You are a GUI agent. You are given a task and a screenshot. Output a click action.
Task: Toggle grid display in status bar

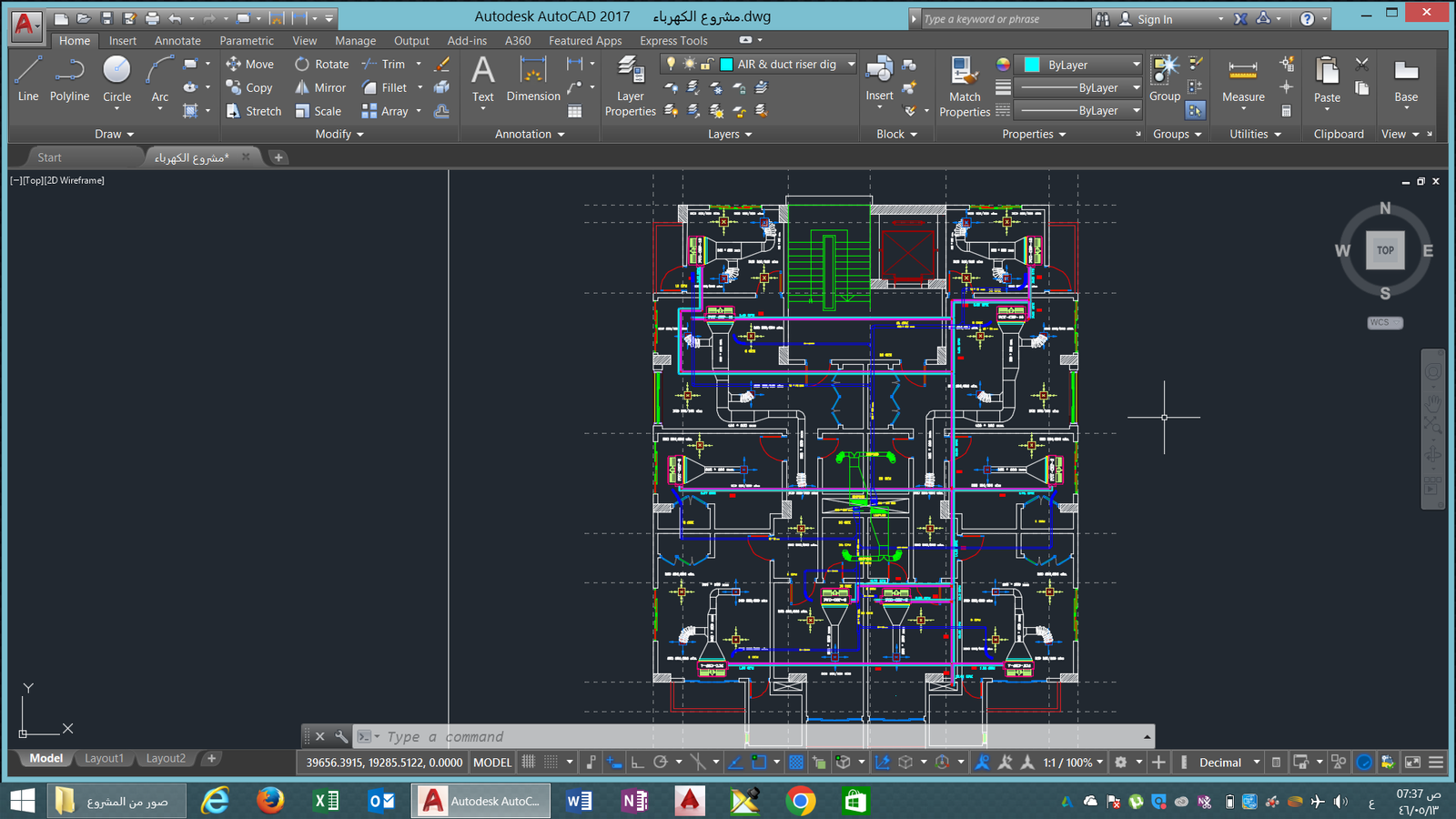click(x=529, y=763)
